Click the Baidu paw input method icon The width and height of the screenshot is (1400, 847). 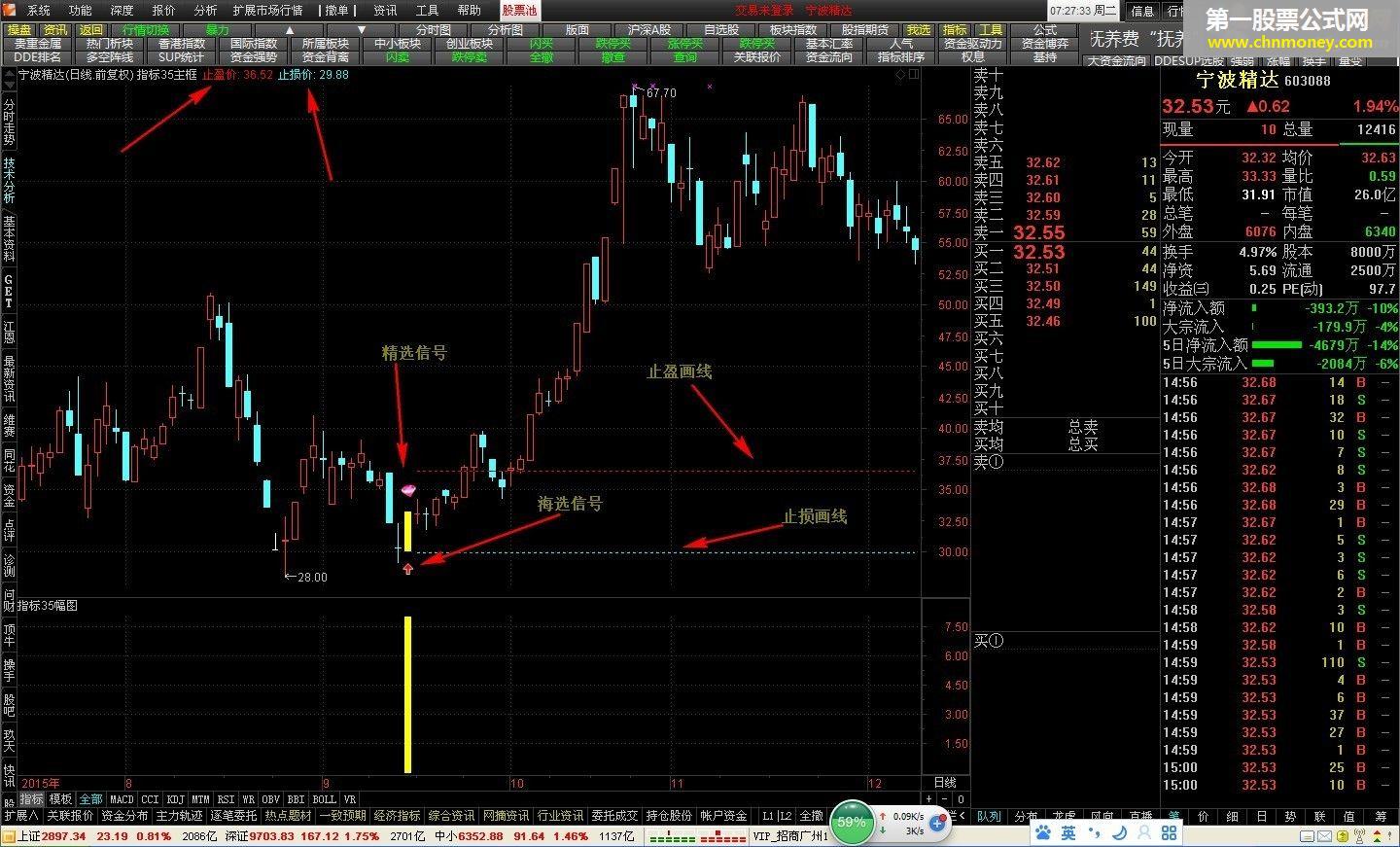(x=1042, y=833)
